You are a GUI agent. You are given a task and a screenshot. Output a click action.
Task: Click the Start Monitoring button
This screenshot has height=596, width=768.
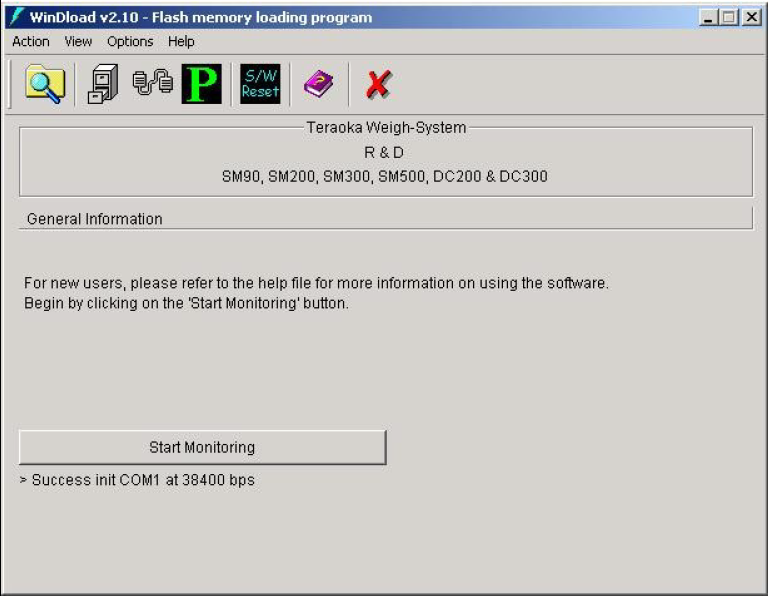pos(202,448)
